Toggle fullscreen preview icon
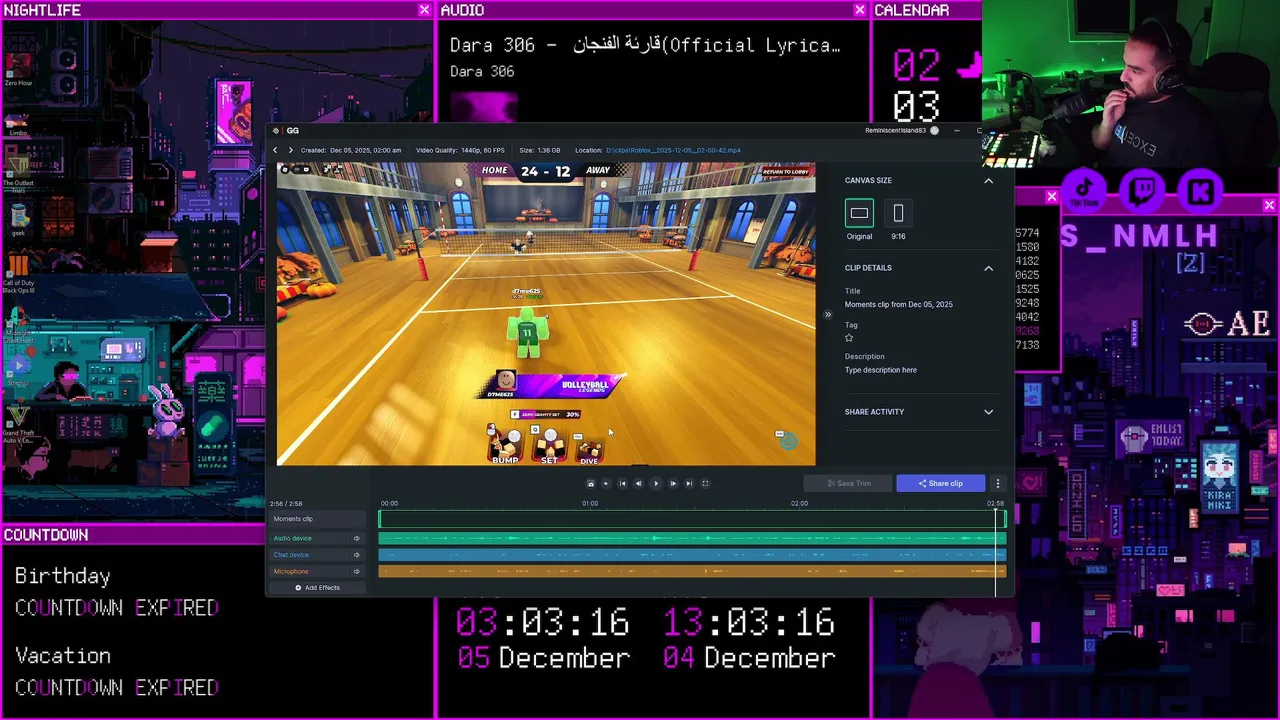1280x720 pixels. [x=705, y=483]
